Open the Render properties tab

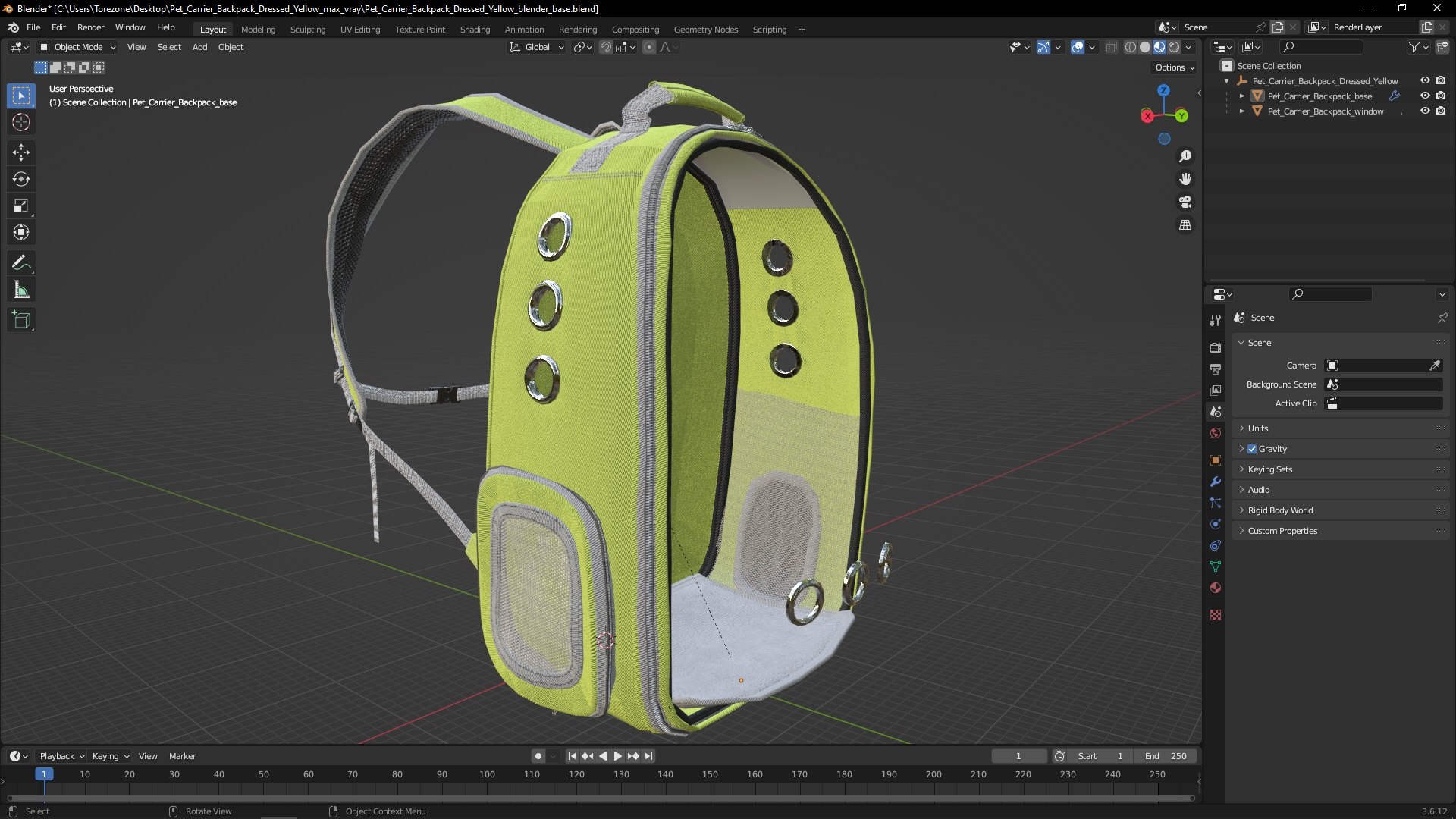pyautogui.click(x=1216, y=348)
